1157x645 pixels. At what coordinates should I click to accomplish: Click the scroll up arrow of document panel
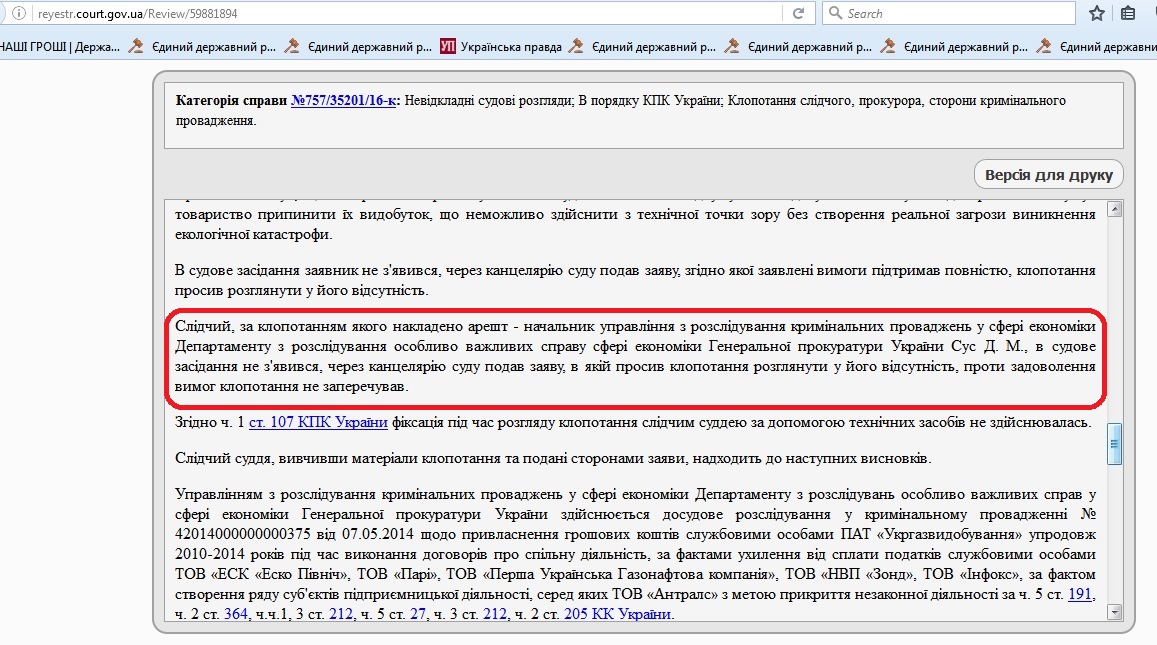coord(1115,208)
